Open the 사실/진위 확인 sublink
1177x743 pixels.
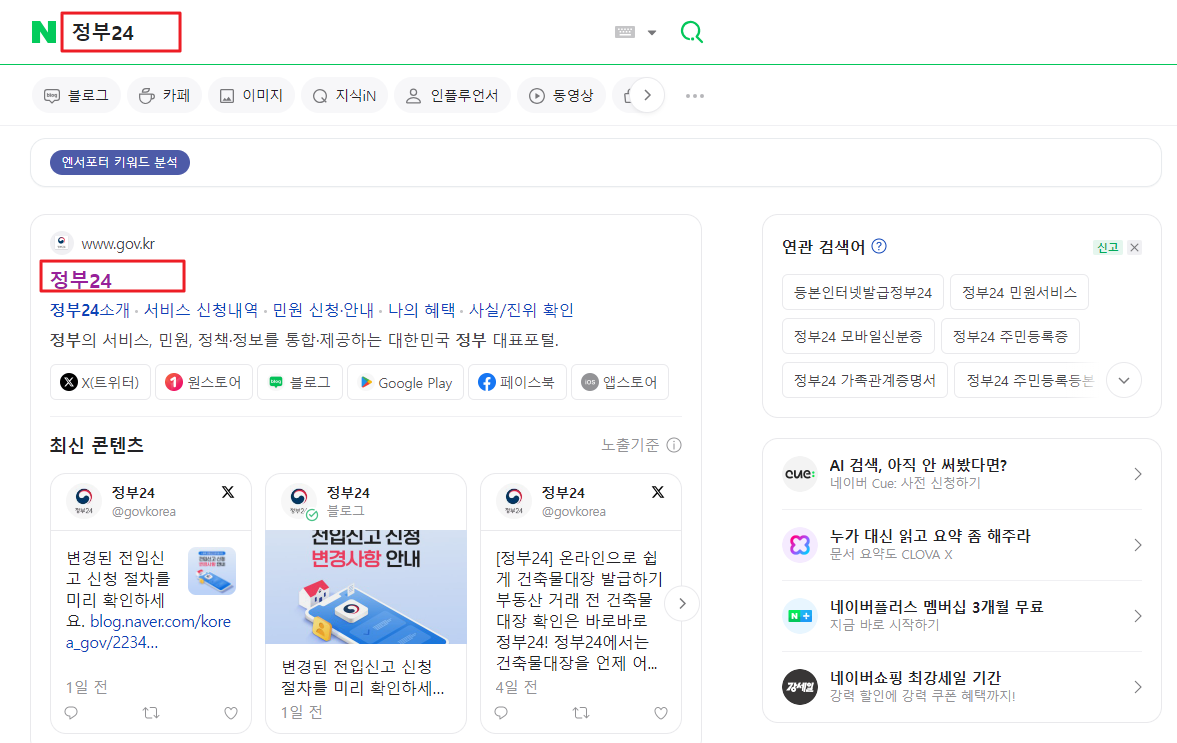[522, 310]
